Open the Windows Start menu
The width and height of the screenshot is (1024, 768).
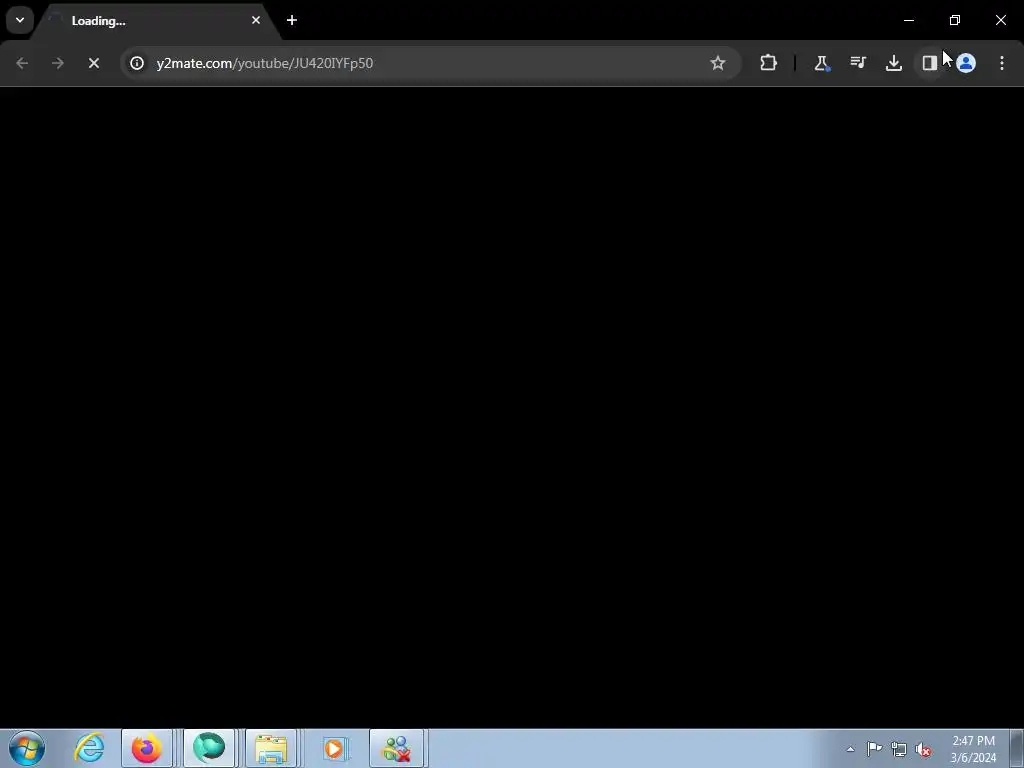click(x=27, y=748)
